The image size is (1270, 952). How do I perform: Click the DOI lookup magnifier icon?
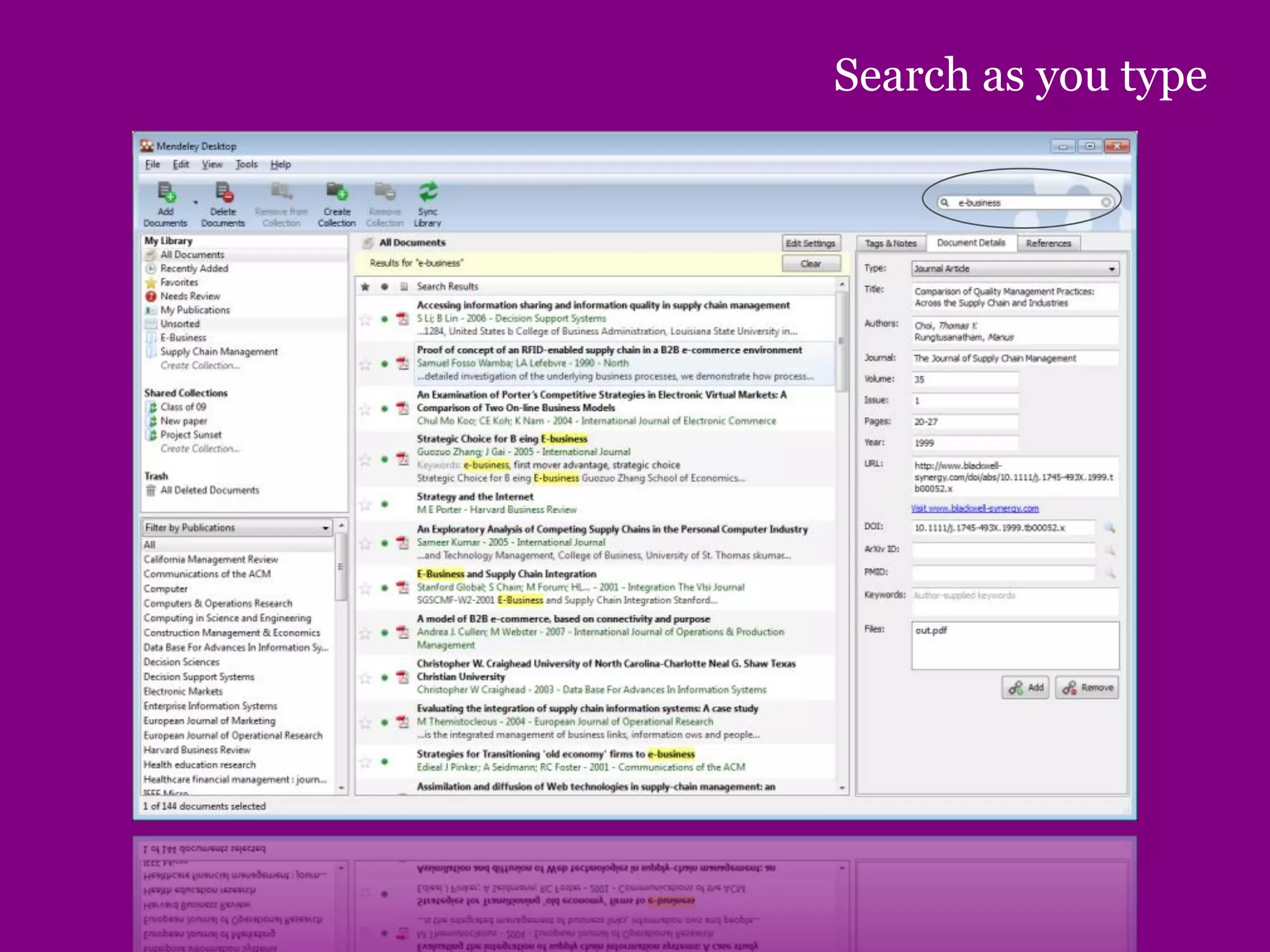[x=1109, y=528]
